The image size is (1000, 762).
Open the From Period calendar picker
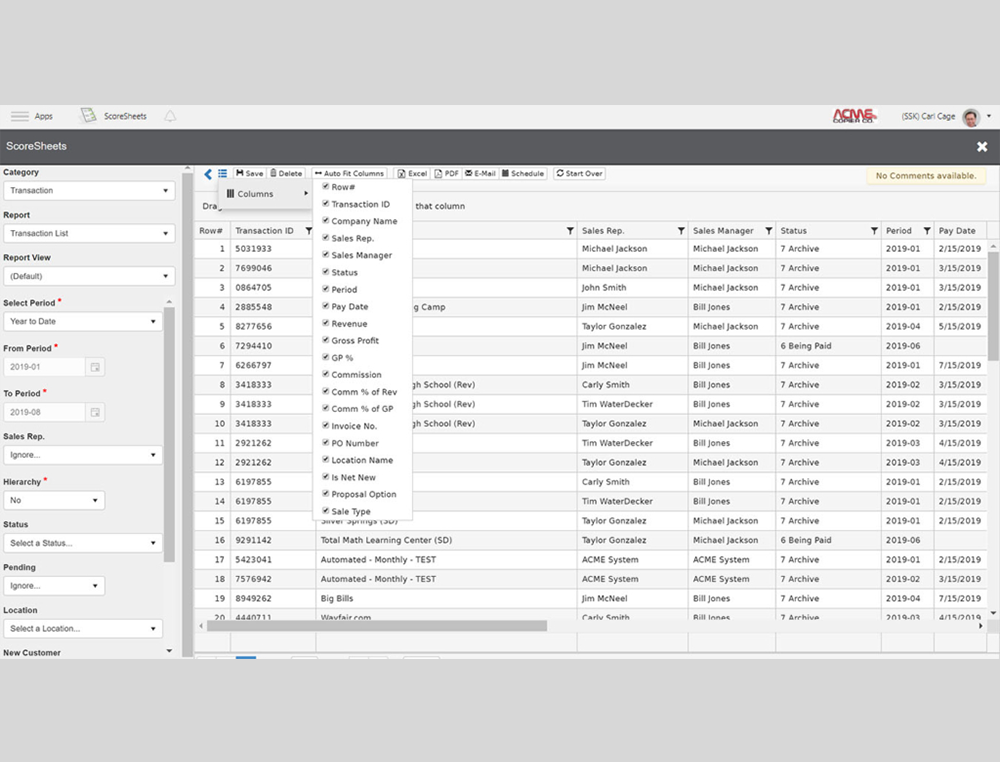click(x=95, y=367)
